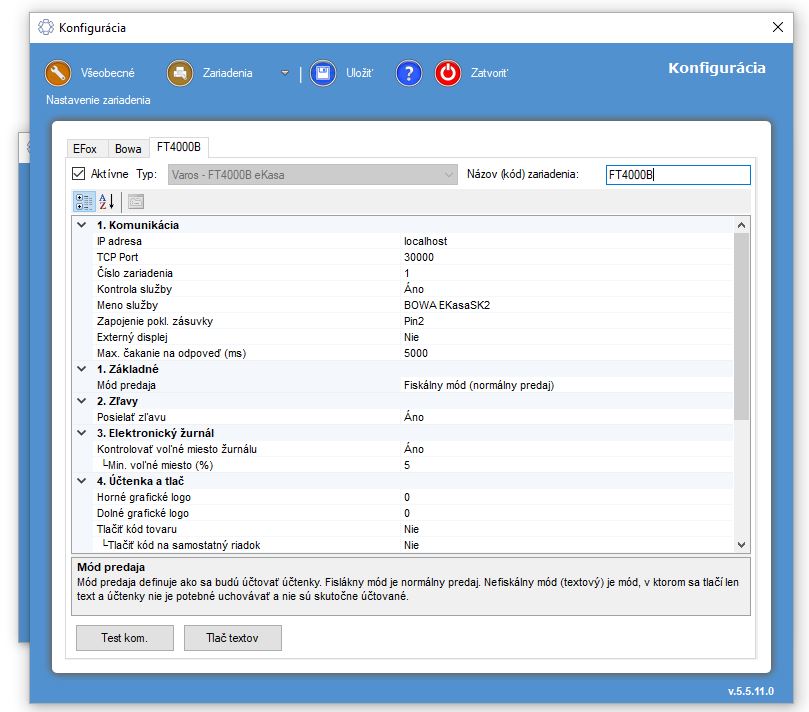Click the red Zatvoriť power icon
The height and width of the screenshot is (712, 809).
448,73
